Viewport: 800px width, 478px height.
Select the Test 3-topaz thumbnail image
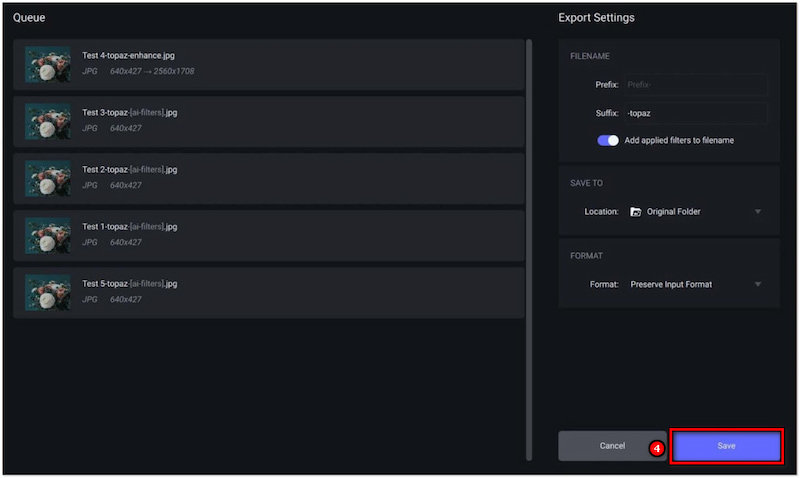[x=47, y=122]
